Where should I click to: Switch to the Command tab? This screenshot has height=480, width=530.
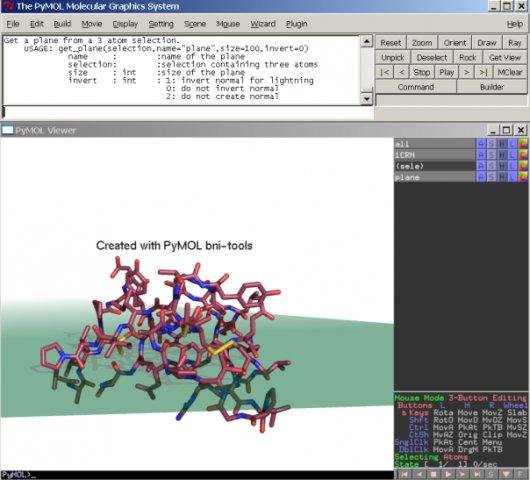[x=416, y=87]
